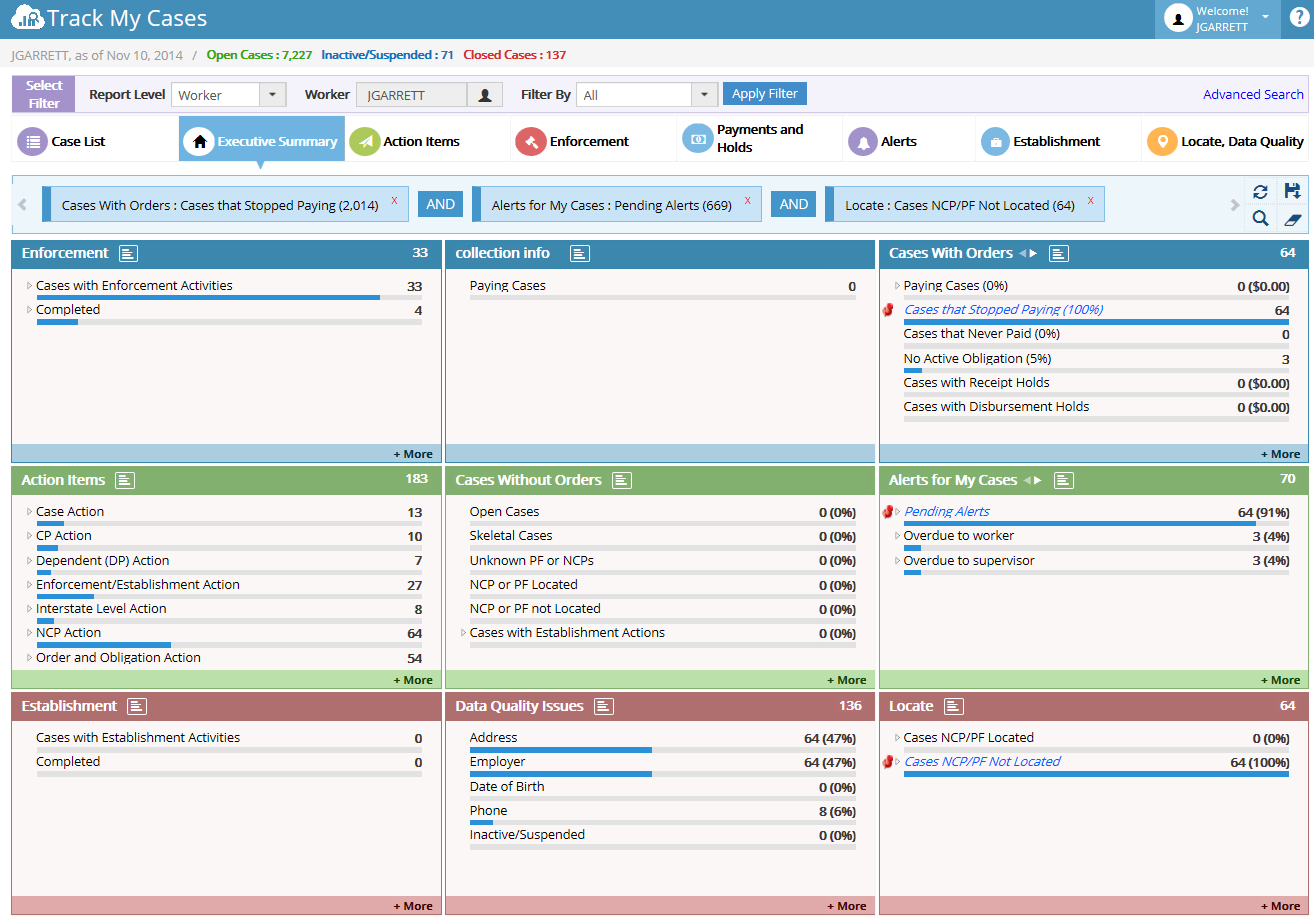This screenshot has width=1316, height=919.
Task: Click the pin beside Pending Alerts
Action: [887, 512]
